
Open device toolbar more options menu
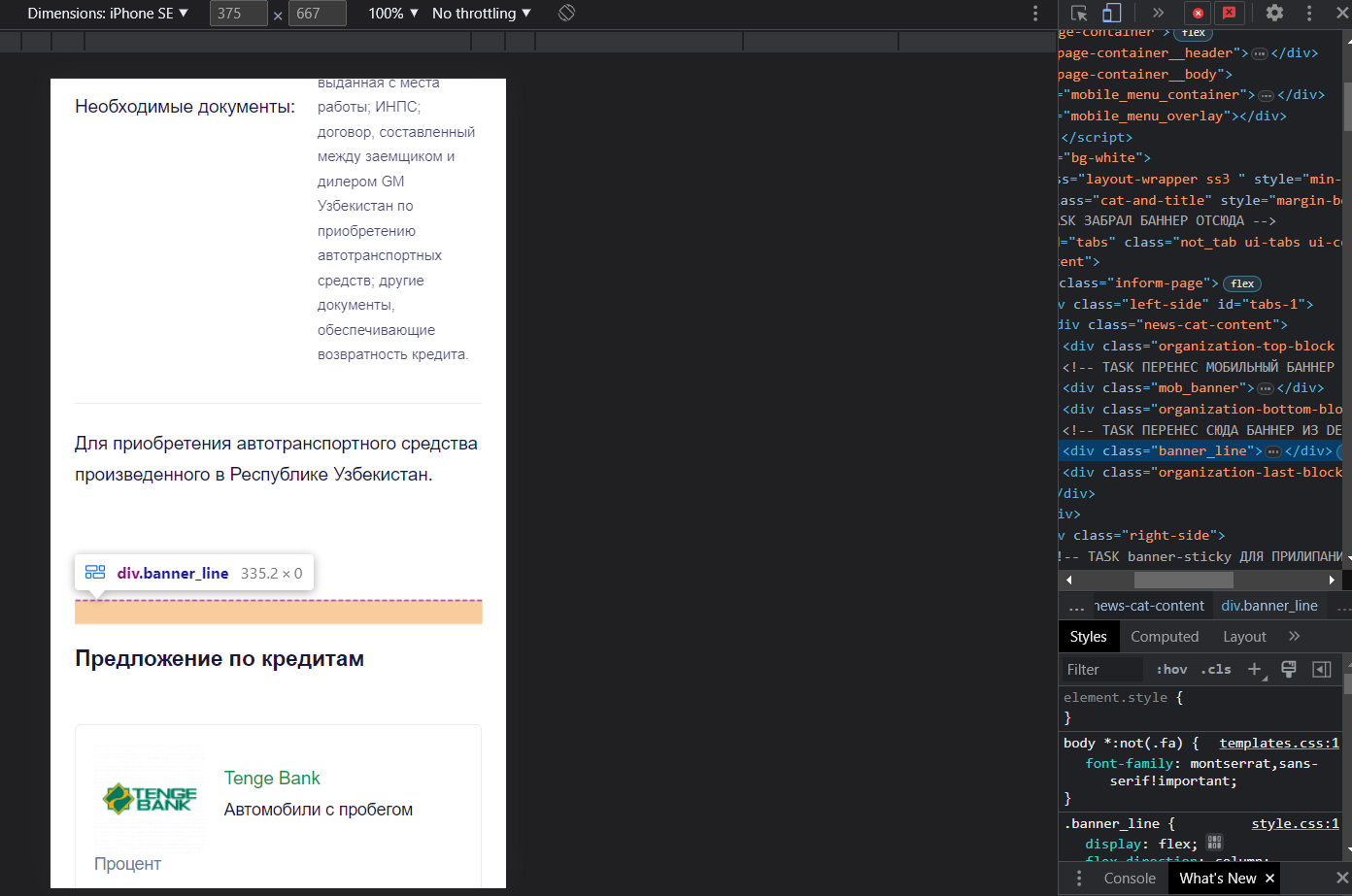(x=1035, y=13)
